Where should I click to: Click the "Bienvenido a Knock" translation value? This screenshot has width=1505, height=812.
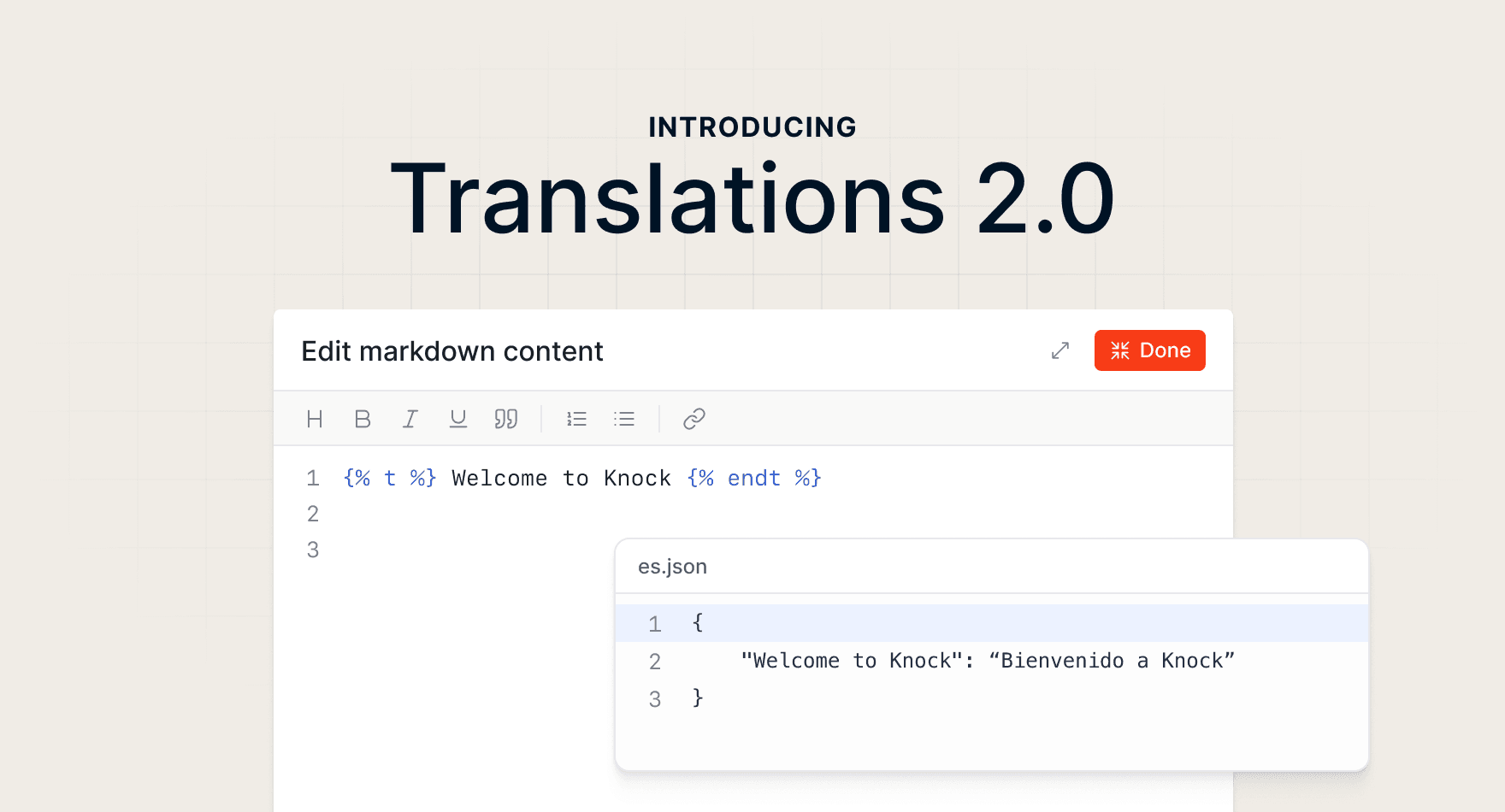pos(1112,661)
